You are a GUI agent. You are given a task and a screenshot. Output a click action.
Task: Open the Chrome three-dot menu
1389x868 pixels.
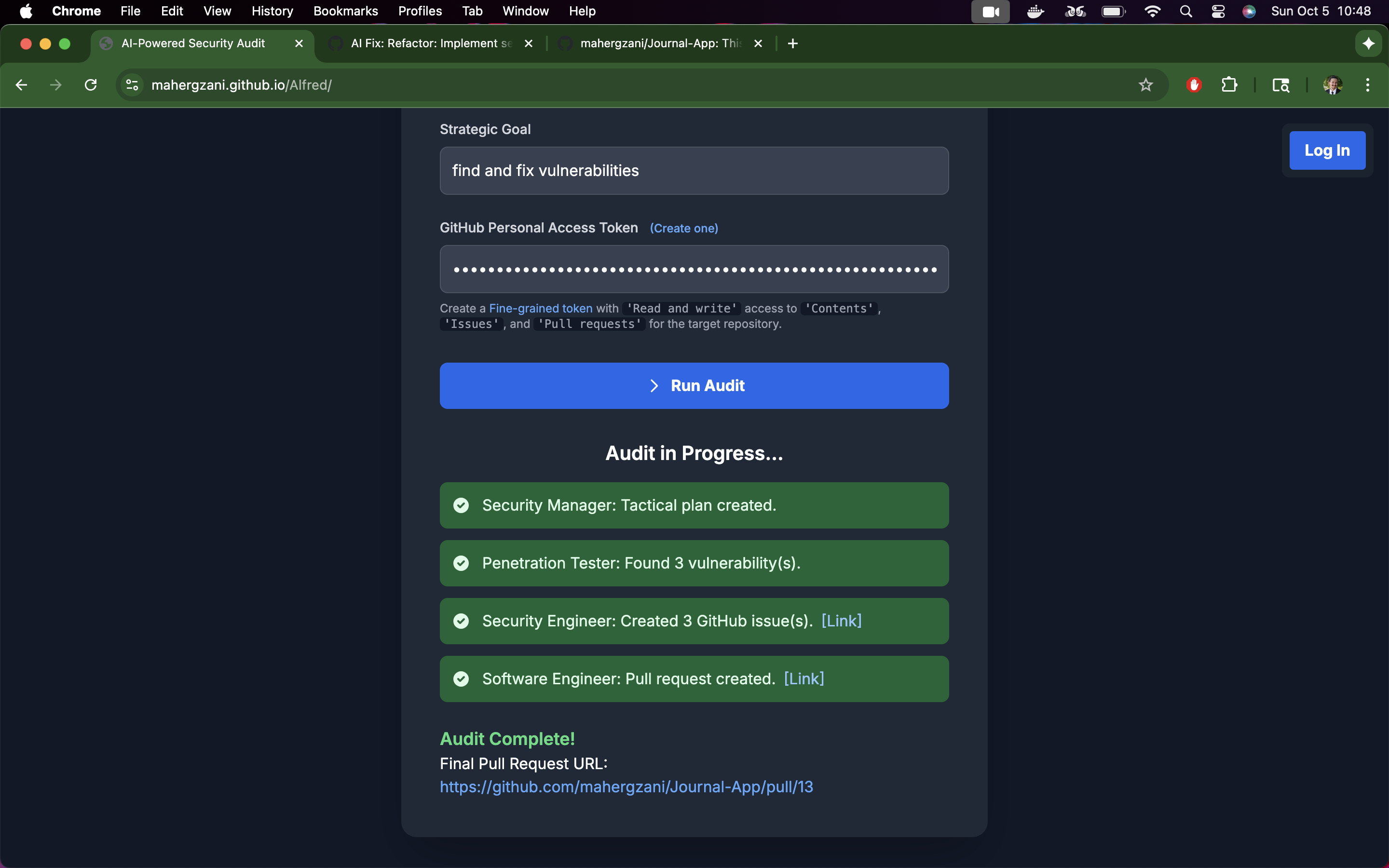point(1367,85)
